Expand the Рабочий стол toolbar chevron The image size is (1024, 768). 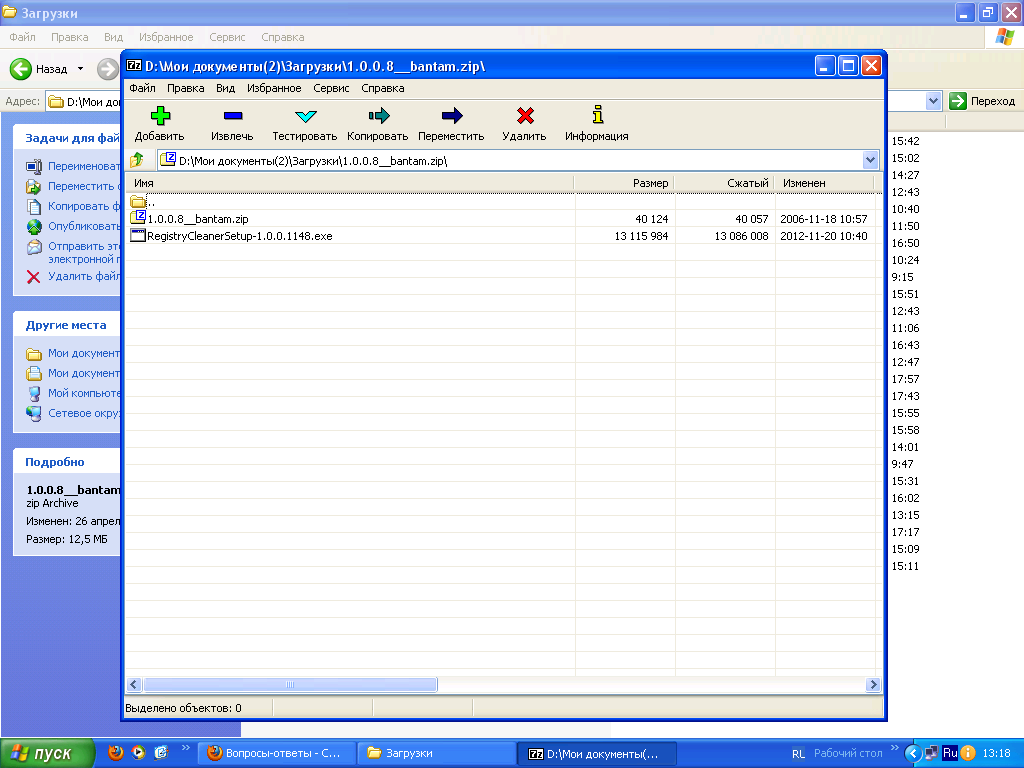(894, 748)
